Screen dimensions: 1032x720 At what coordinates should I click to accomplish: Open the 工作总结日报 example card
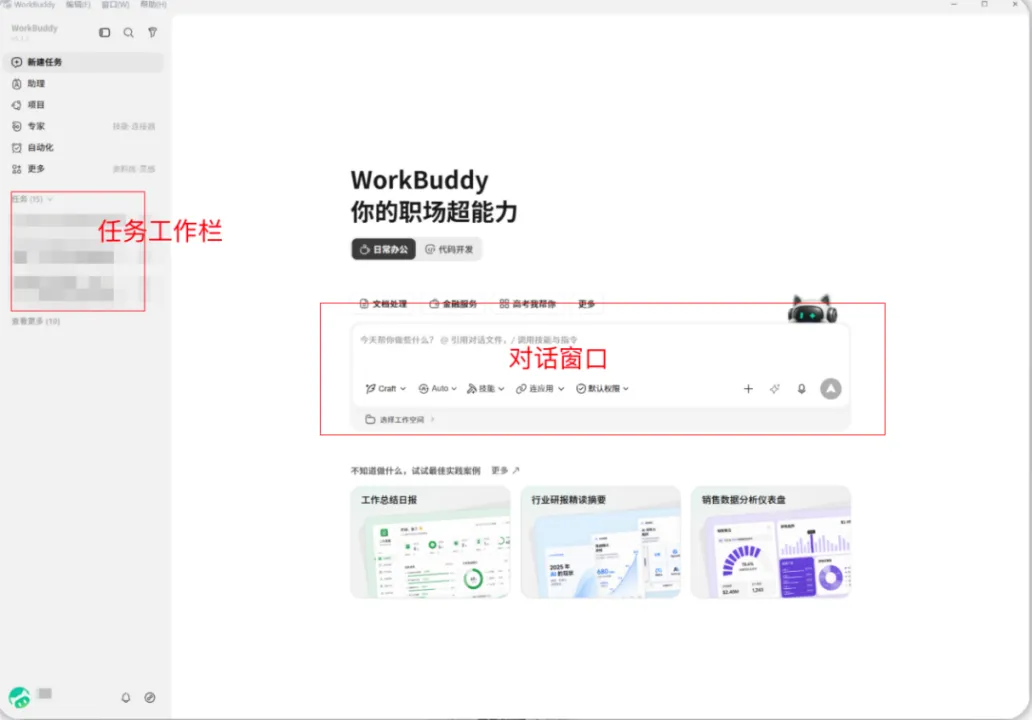430,542
